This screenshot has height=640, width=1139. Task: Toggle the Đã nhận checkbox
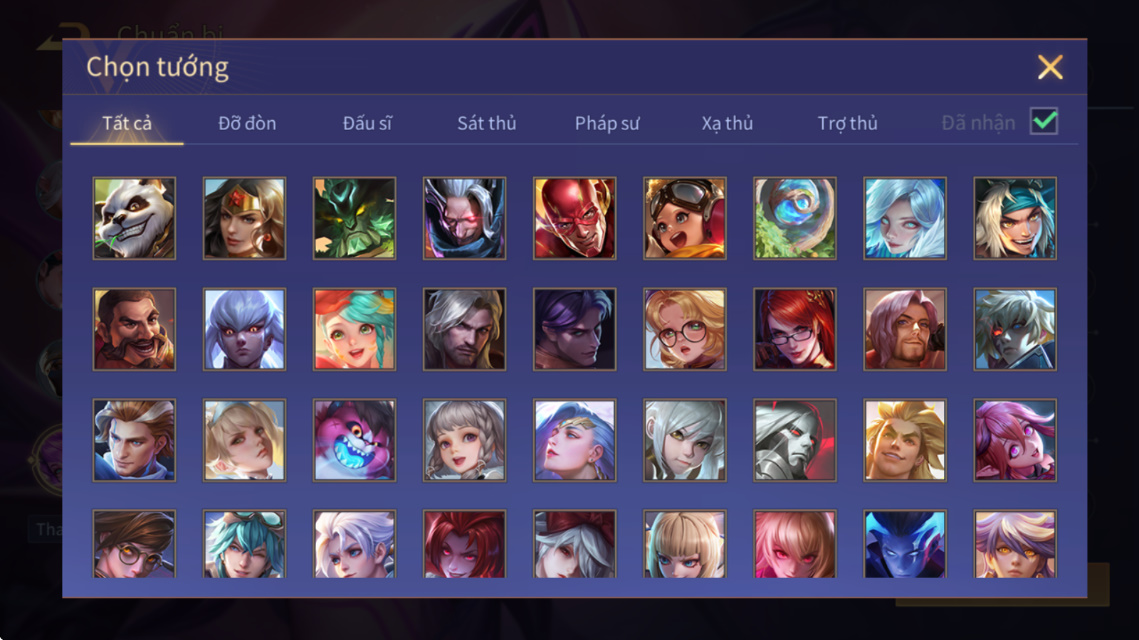[x=1044, y=121]
